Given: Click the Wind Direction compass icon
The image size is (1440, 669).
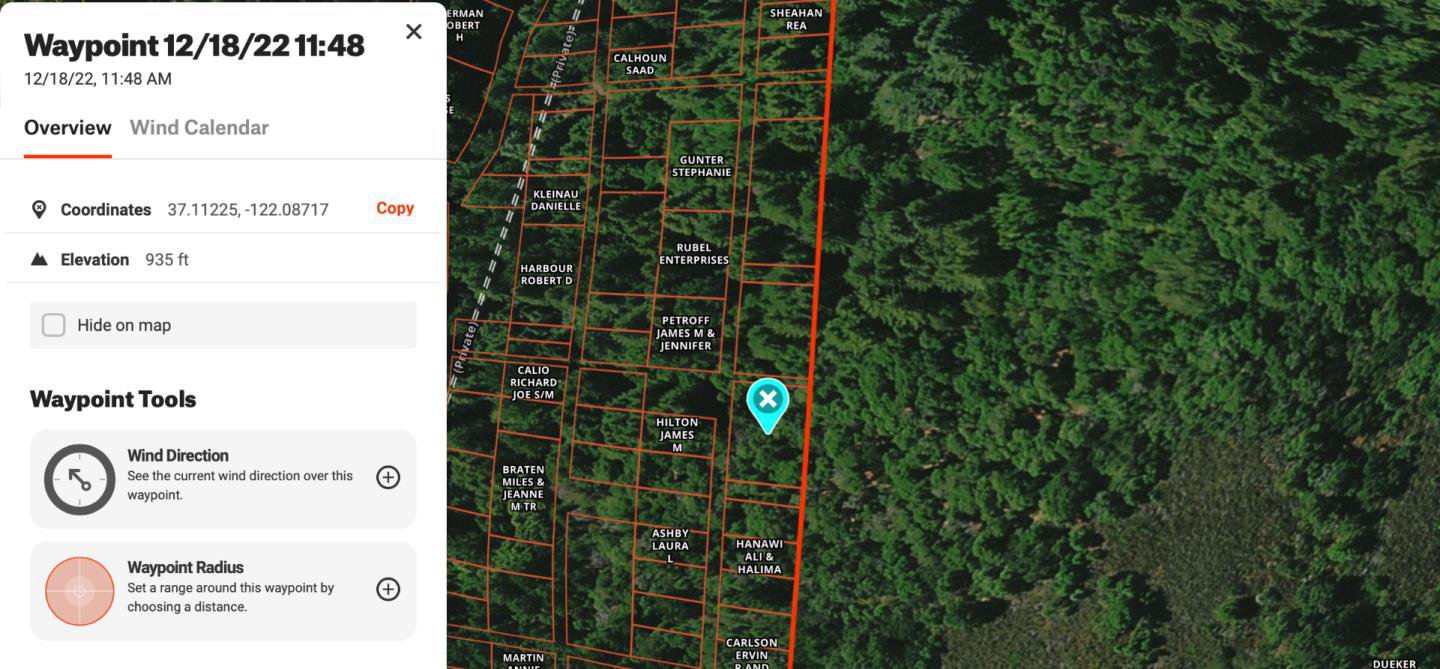Looking at the screenshot, I should tap(80, 479).
